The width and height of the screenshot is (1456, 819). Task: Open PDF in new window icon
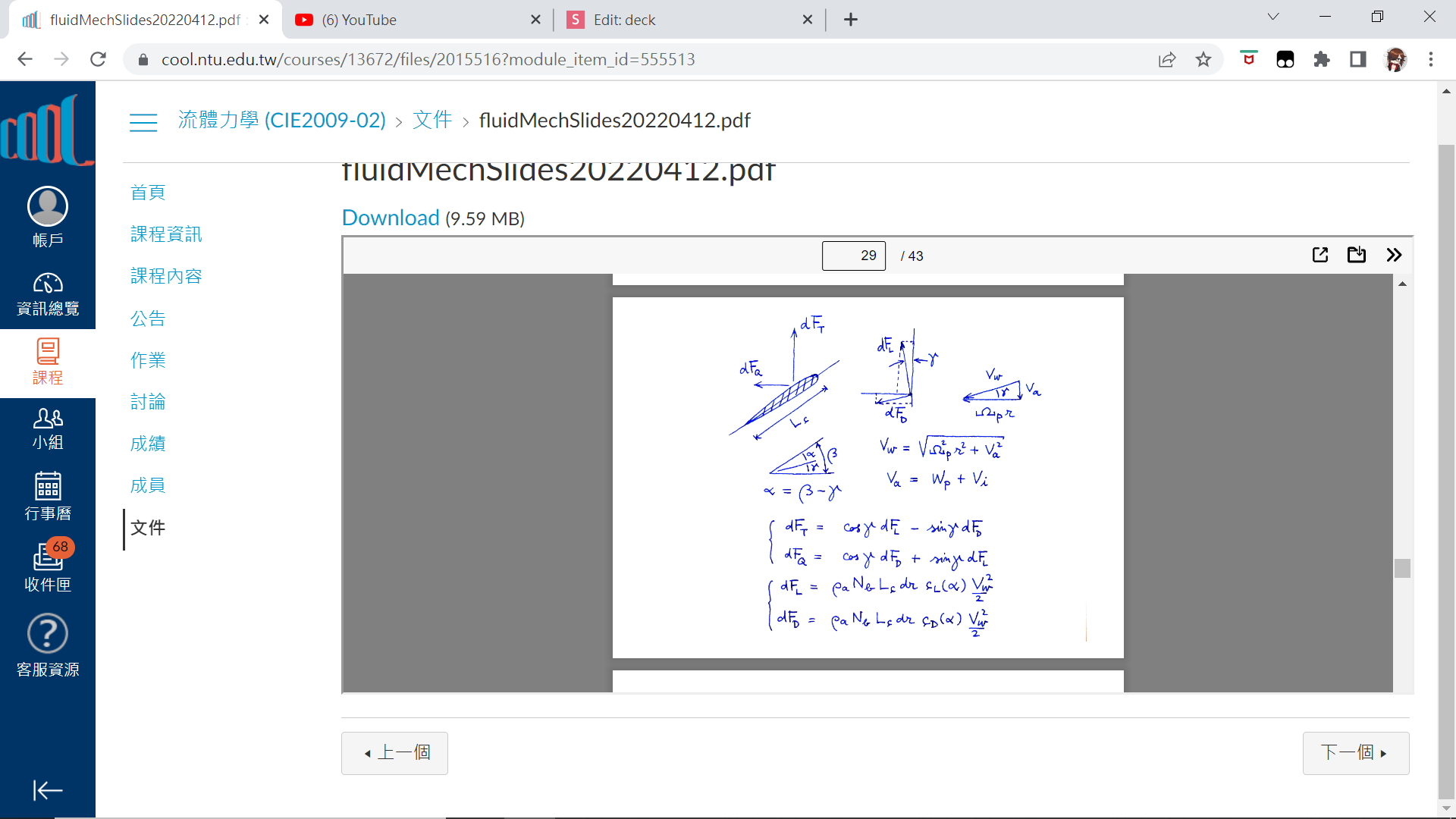coord(1319,255)
